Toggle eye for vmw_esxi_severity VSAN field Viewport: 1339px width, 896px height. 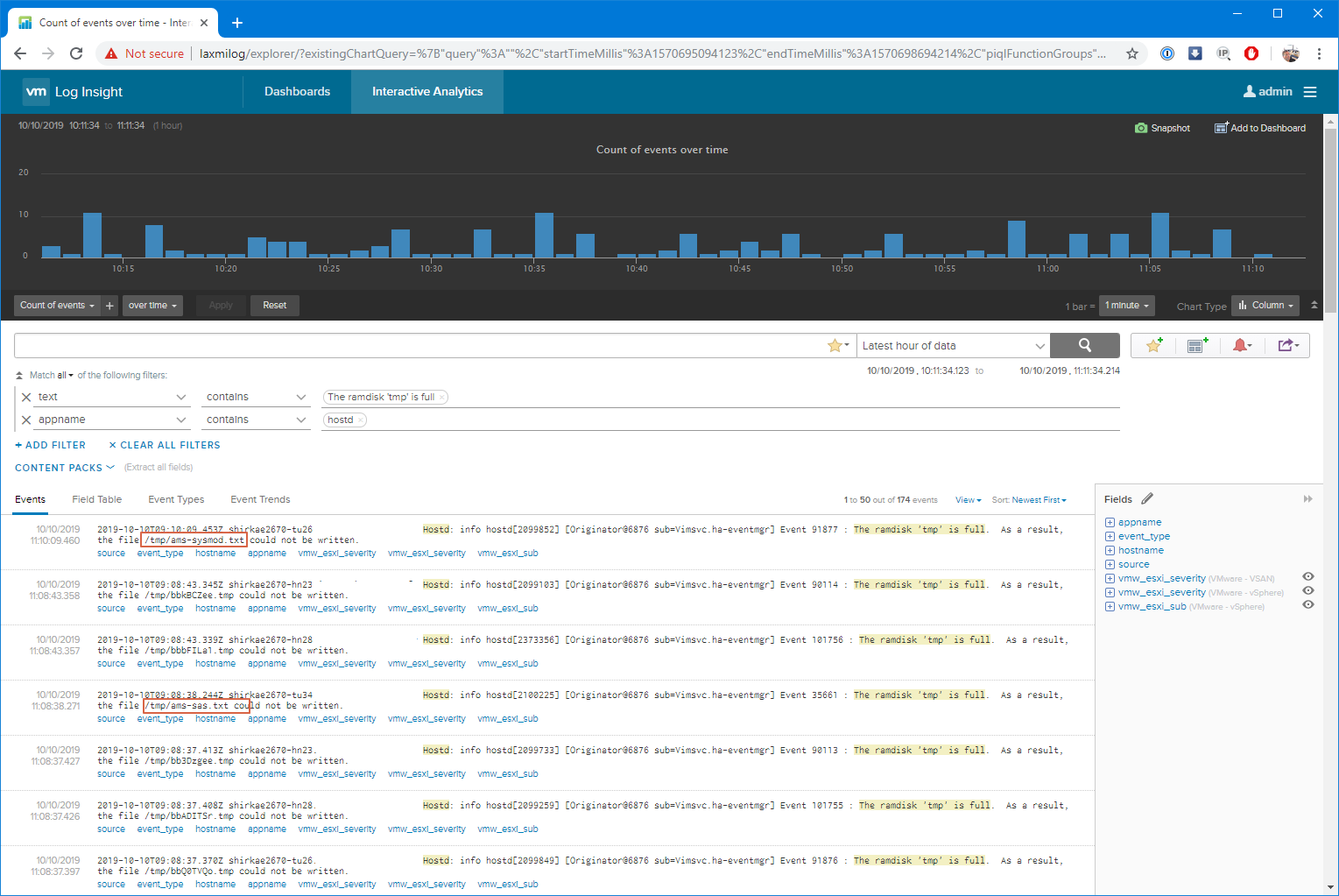tap(1307, 577)
